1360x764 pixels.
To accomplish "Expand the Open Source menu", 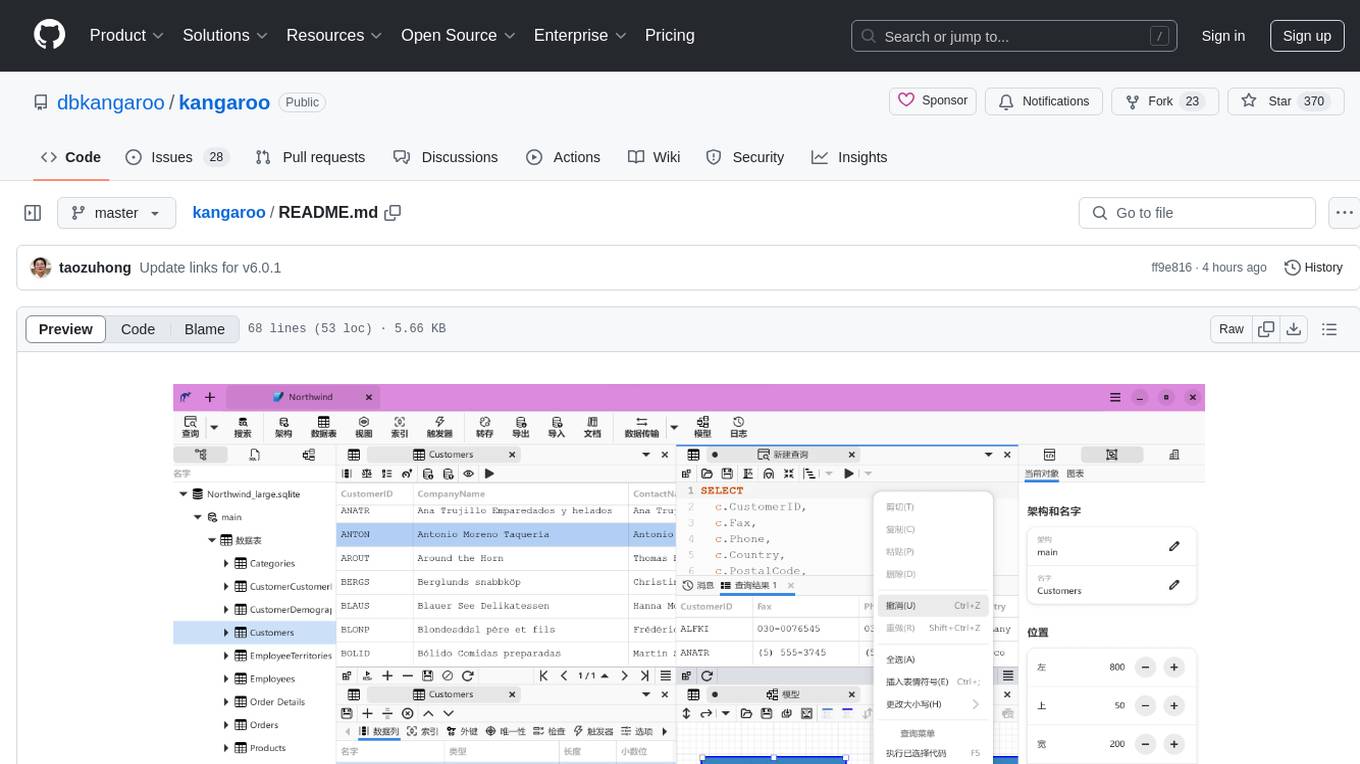I will (459, 35).
